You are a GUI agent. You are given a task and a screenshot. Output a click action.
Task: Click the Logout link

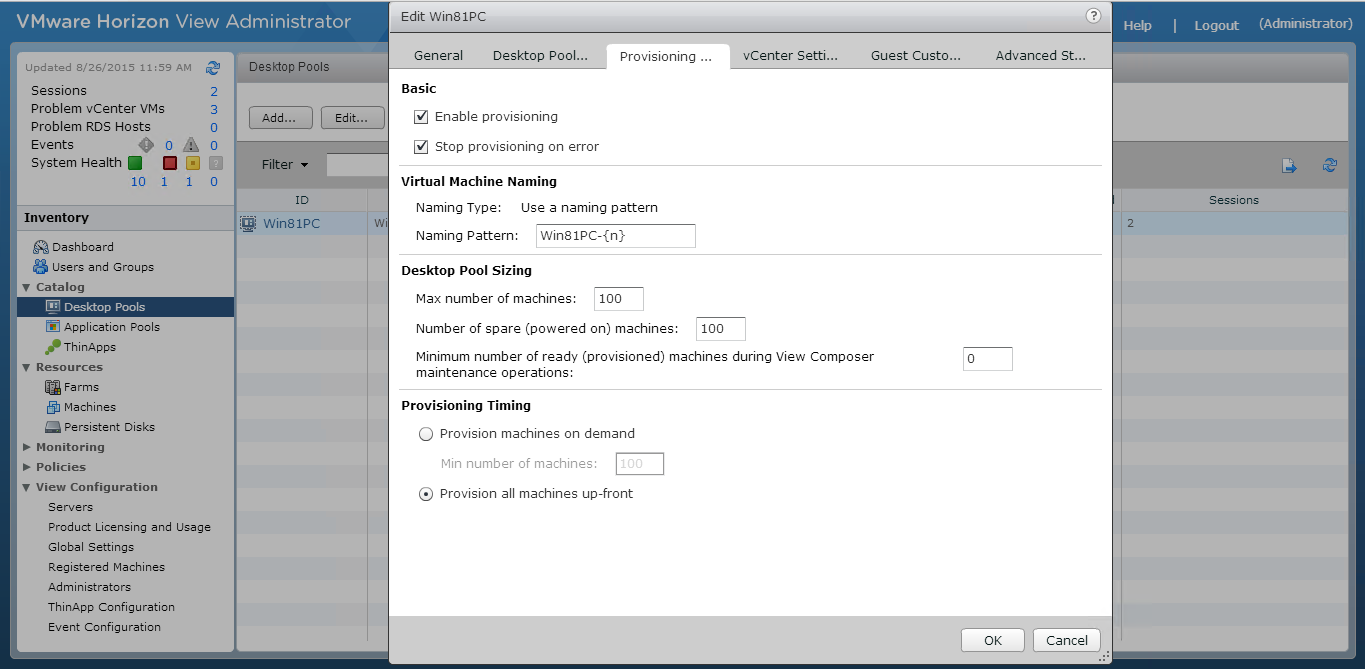(x=1216, y=26)
